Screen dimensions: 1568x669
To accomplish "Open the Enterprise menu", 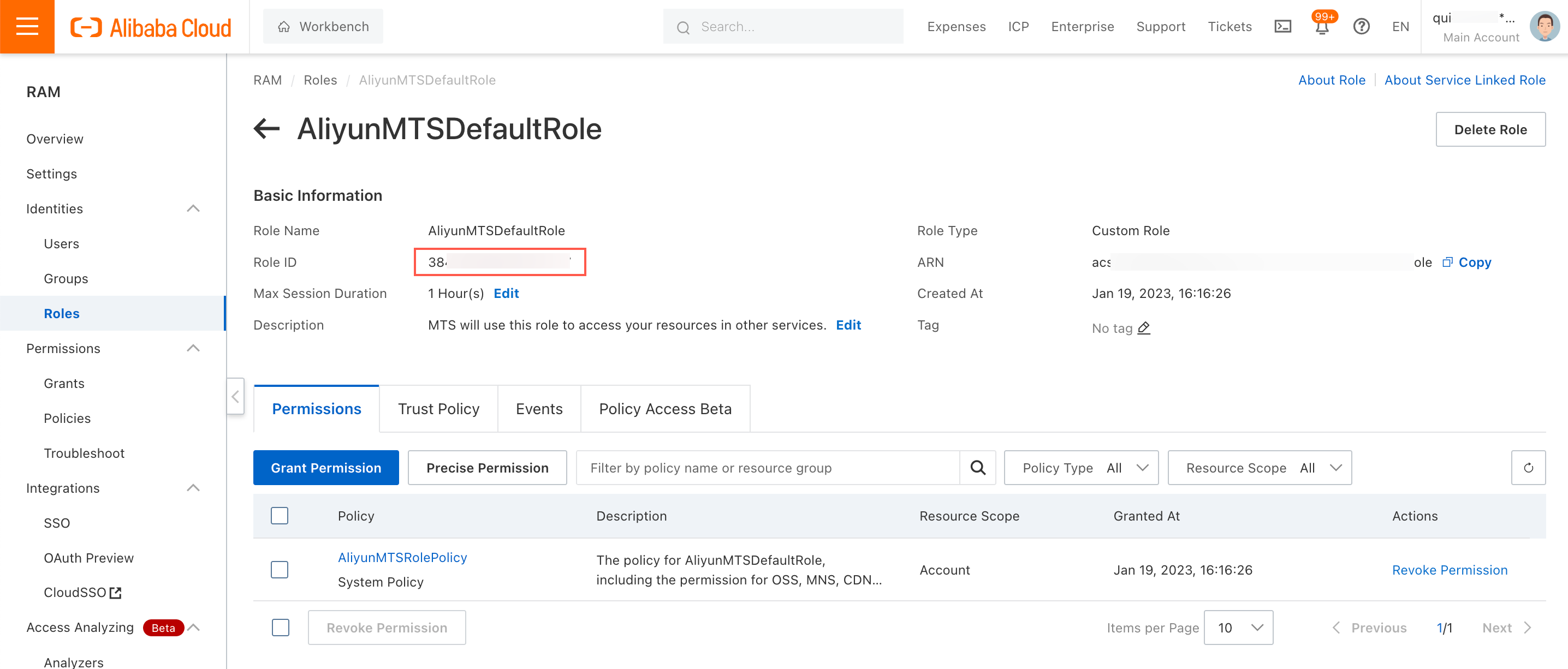I will point(1082,27).
